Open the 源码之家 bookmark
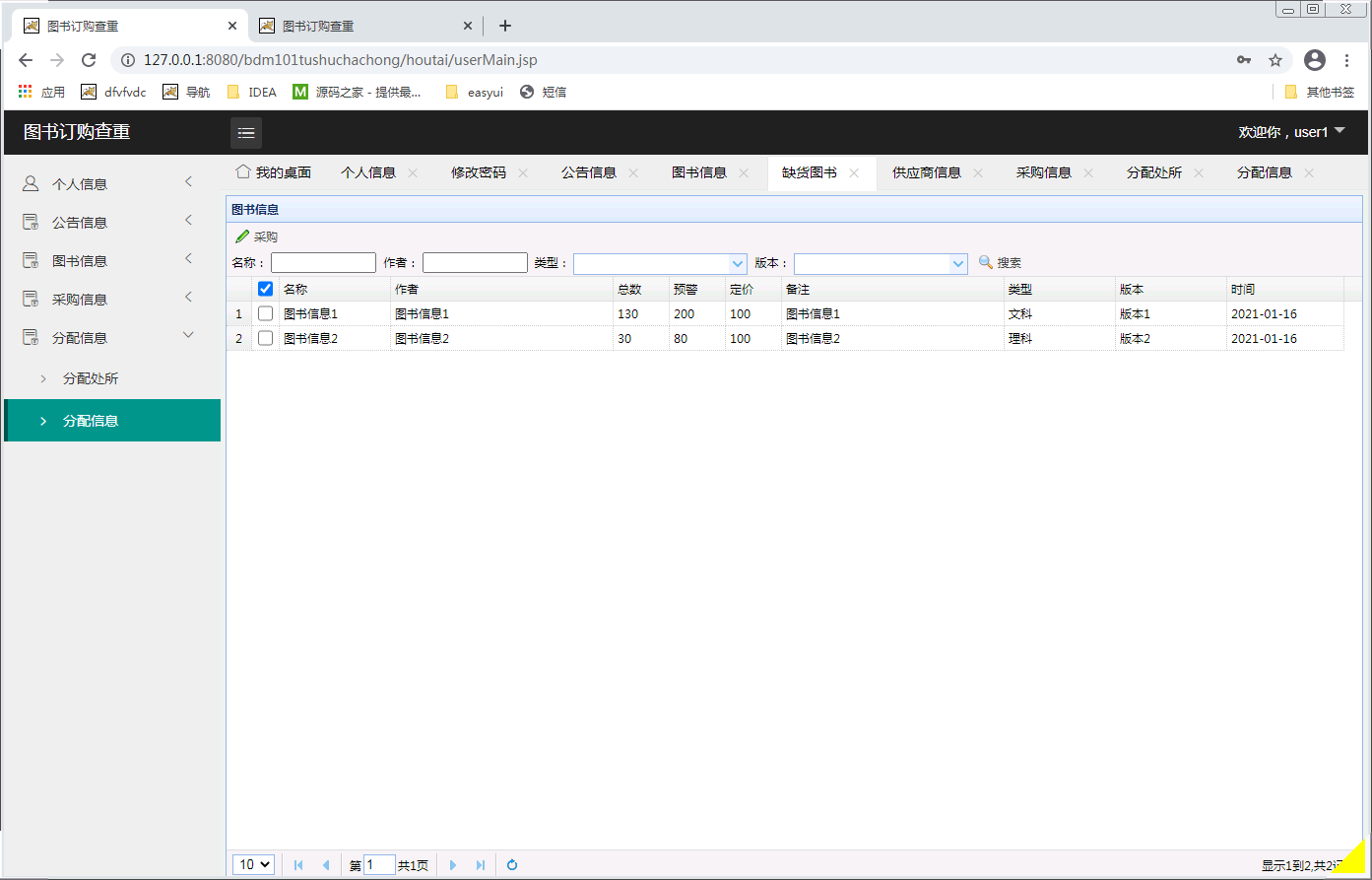Image resolution: width=1372 pixels, height=880 pixels. coord(357,92)
